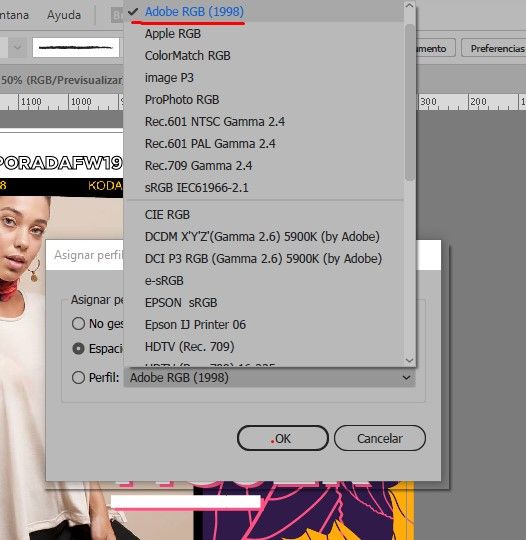The image size is (526, 540).
Task: Select sRGB IEC61966-2.1 profile
Action: (x=264, y=188)
